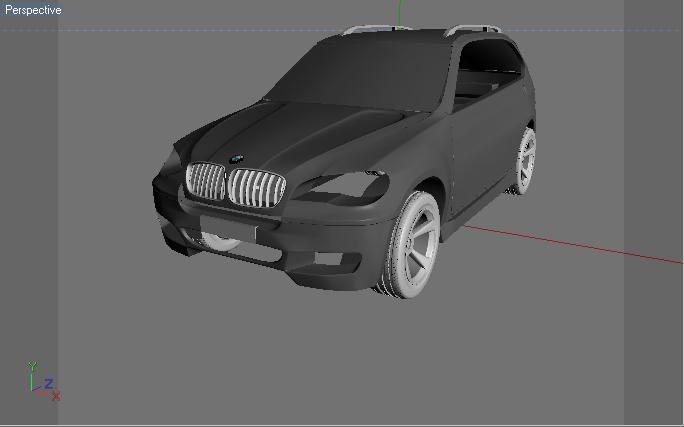Select the rear wheel of the car model
684x427 pixels.
point(525,161)
